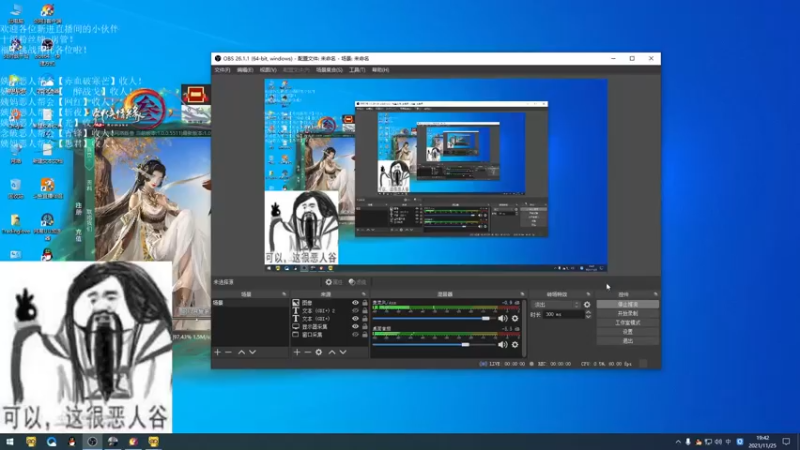Toggle visibility of window capture source
Viewport: 800px width, 450px height.
(355, 335)
